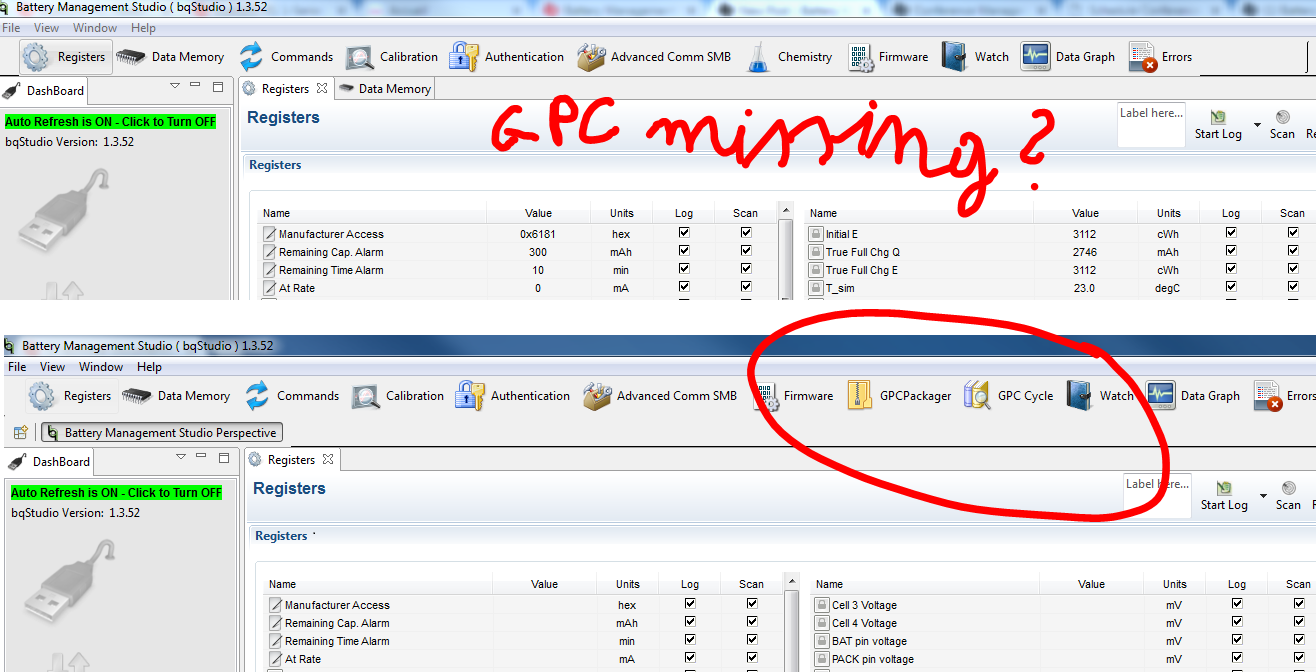Screen dimensions: 1316x672
Task: Open Watch in the lower window toolbar
Action: pyautogui.click(x=1100, y=396)
